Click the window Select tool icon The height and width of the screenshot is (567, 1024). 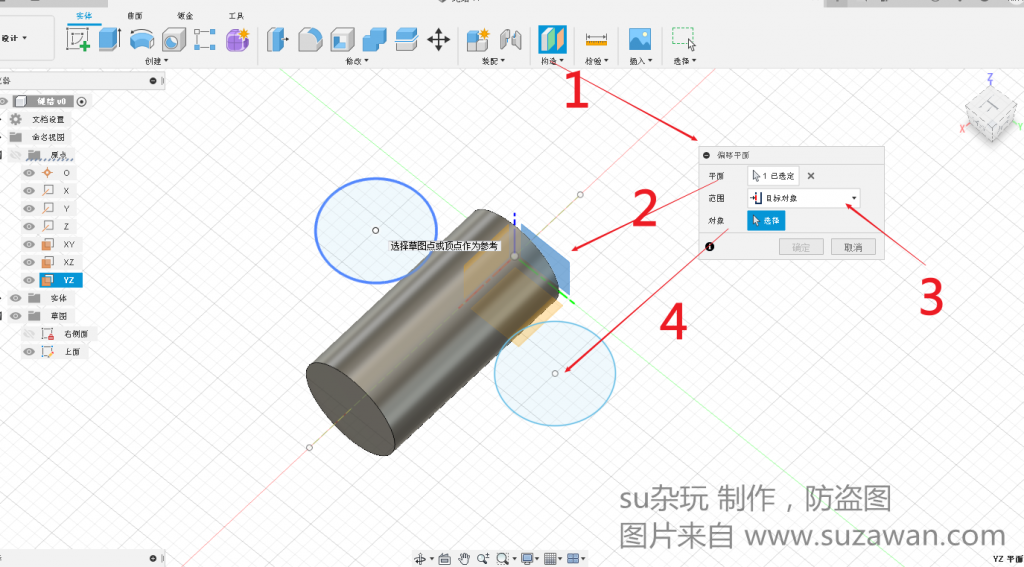684,39
